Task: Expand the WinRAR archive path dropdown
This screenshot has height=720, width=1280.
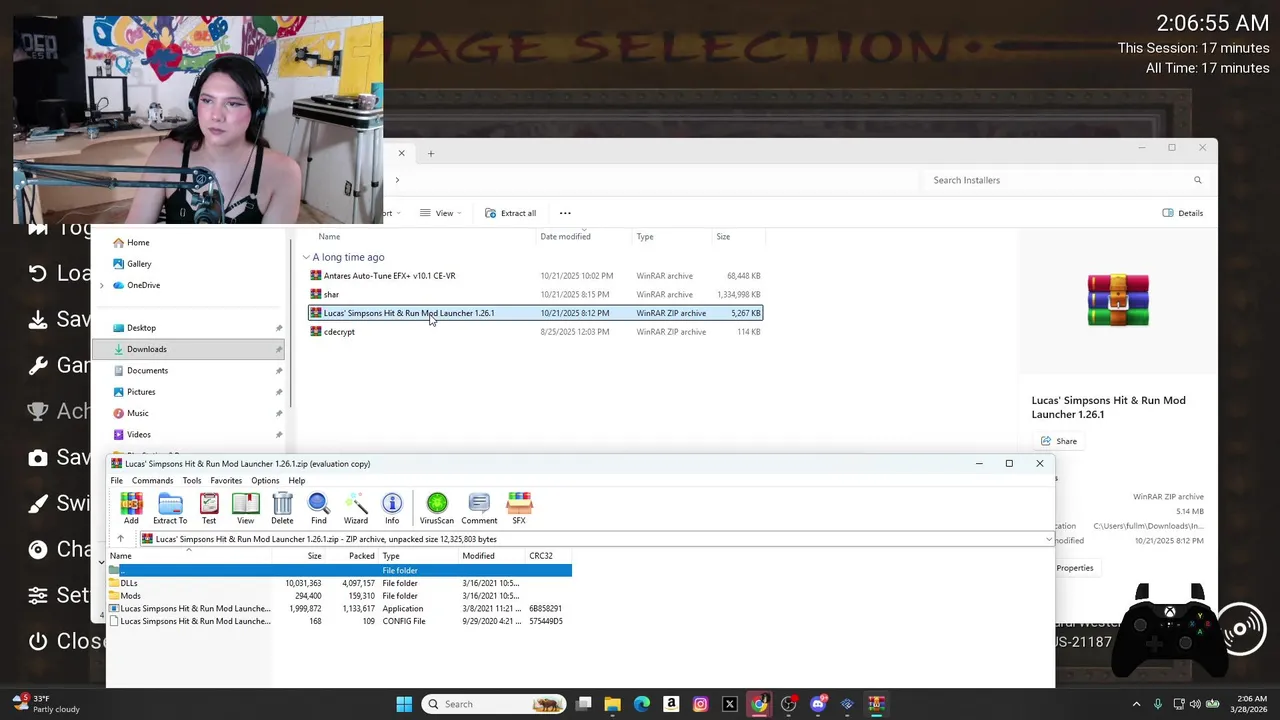Action: pos(1048,539)
